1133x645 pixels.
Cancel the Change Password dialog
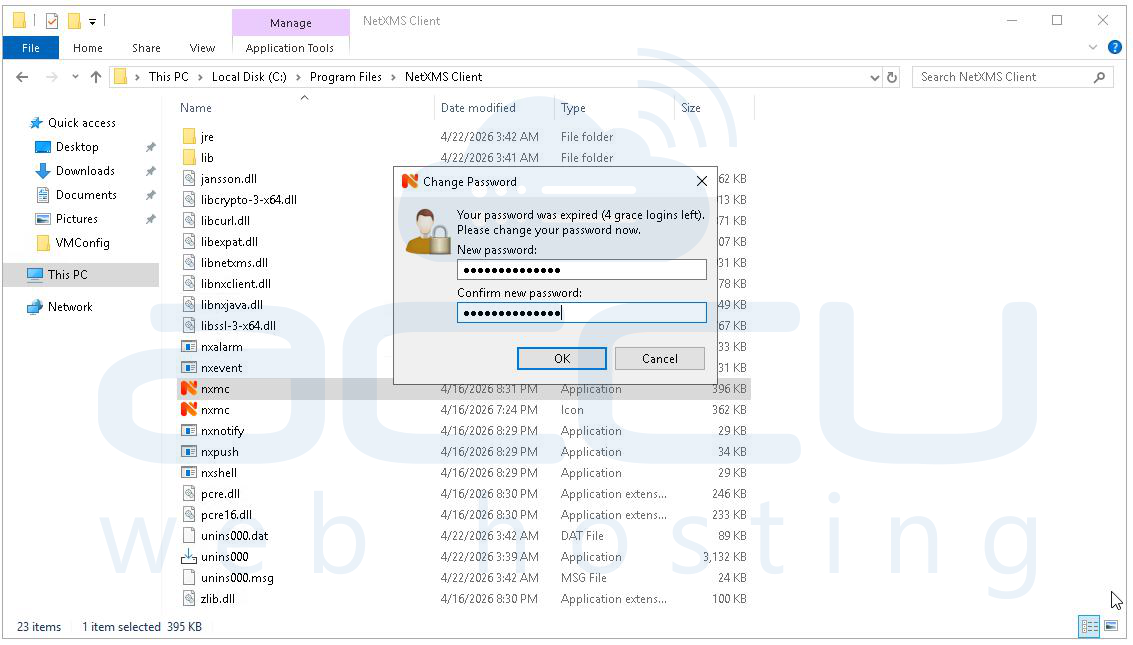tap(659, 358)
